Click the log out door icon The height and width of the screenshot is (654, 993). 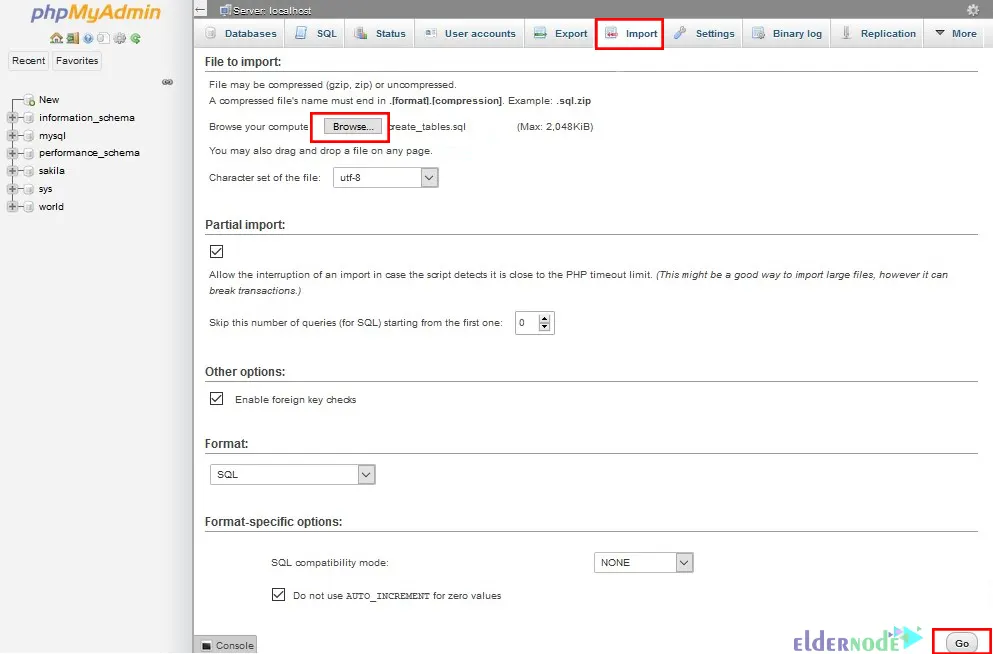73,38
